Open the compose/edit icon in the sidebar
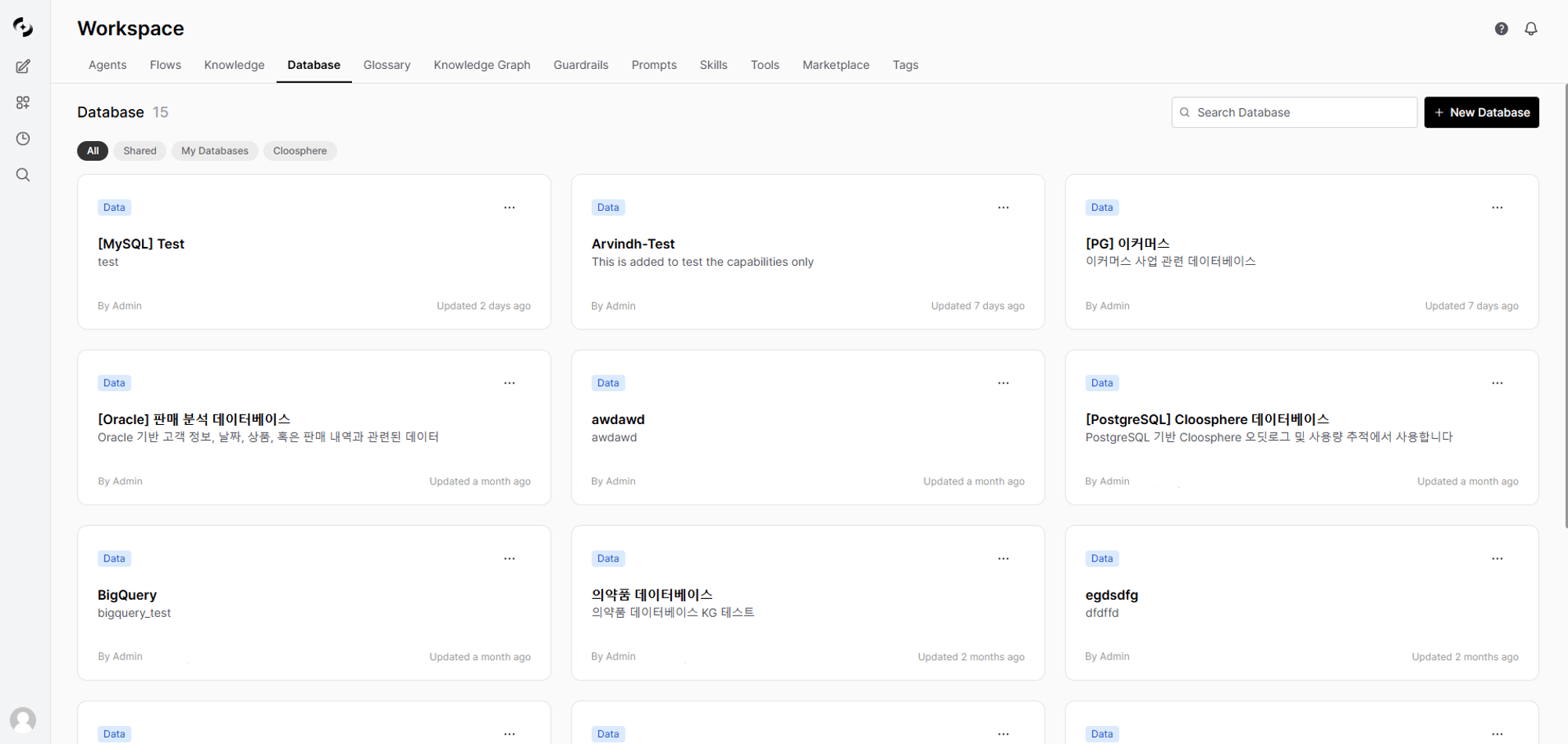This screenshot has height=744, width=1568. [24, 67]
